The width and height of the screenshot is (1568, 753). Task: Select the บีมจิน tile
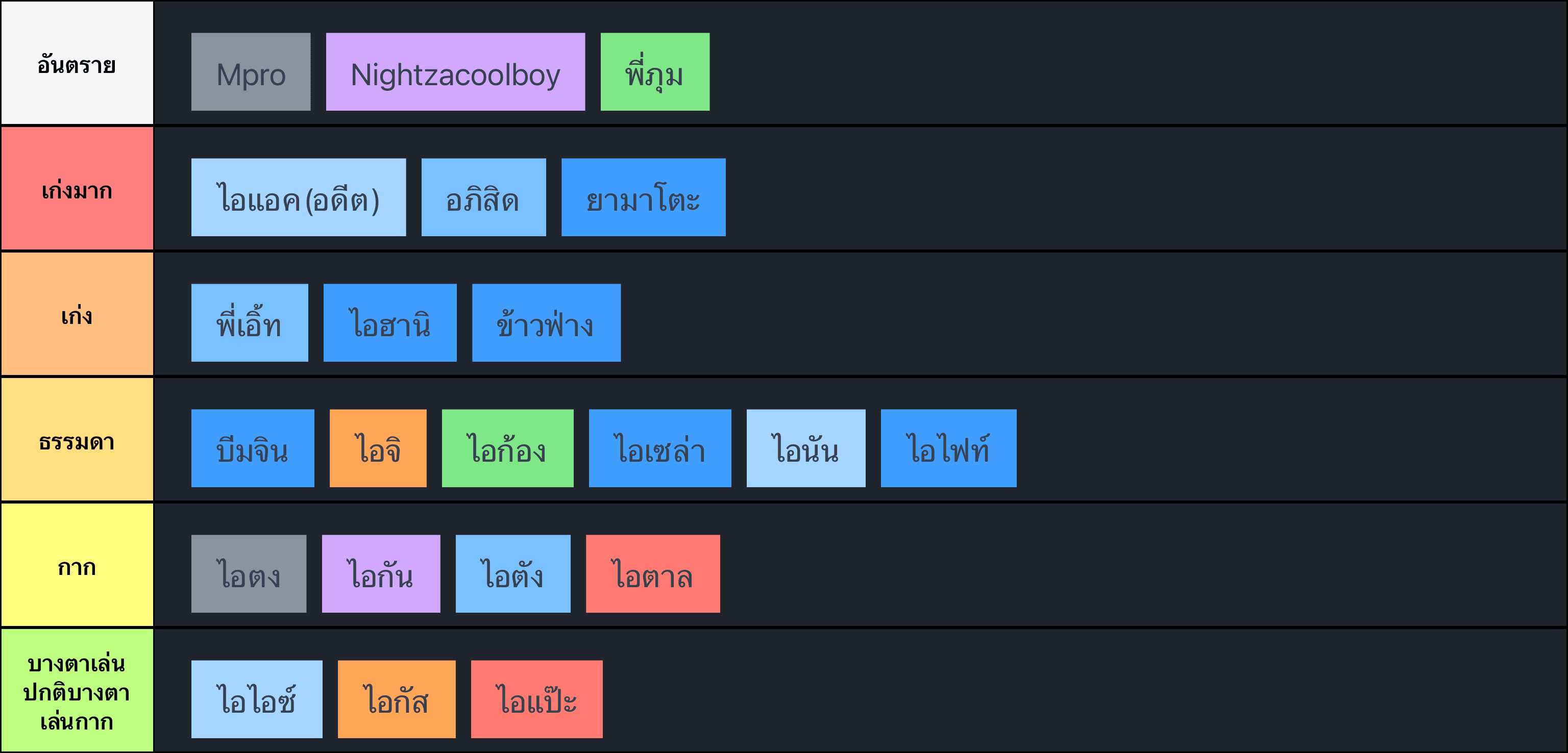coord(253,448)
